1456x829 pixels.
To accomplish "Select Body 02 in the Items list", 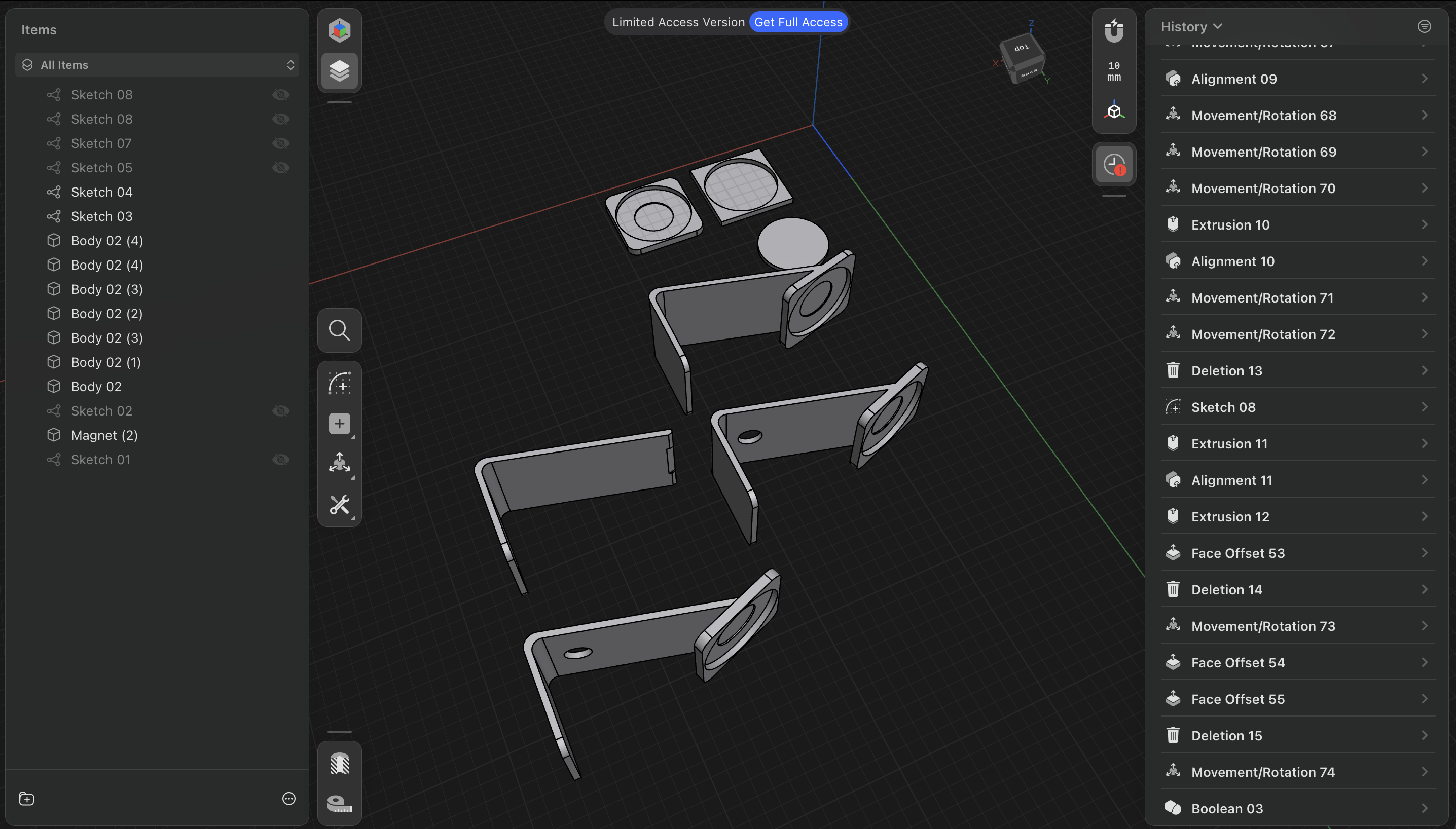I will [x=97, y=386].
